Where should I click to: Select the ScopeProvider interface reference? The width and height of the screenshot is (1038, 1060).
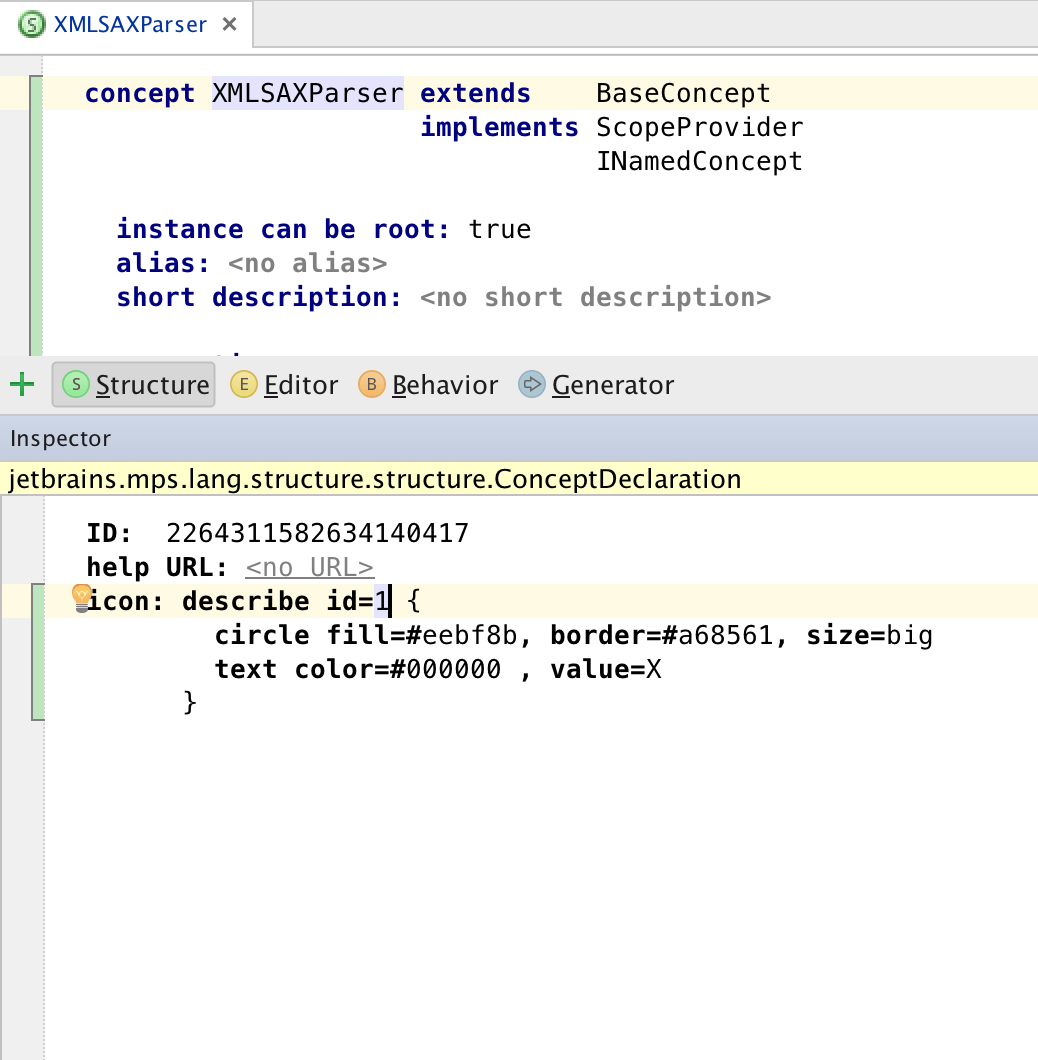tap(699, 127)
